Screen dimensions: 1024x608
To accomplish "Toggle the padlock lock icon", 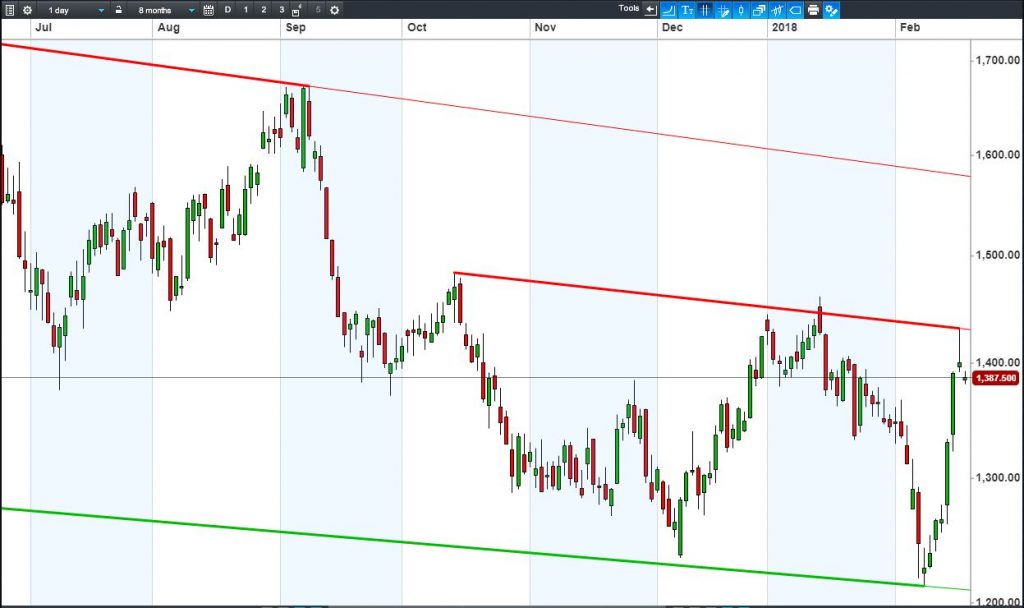I will click(x=118, y=10).
